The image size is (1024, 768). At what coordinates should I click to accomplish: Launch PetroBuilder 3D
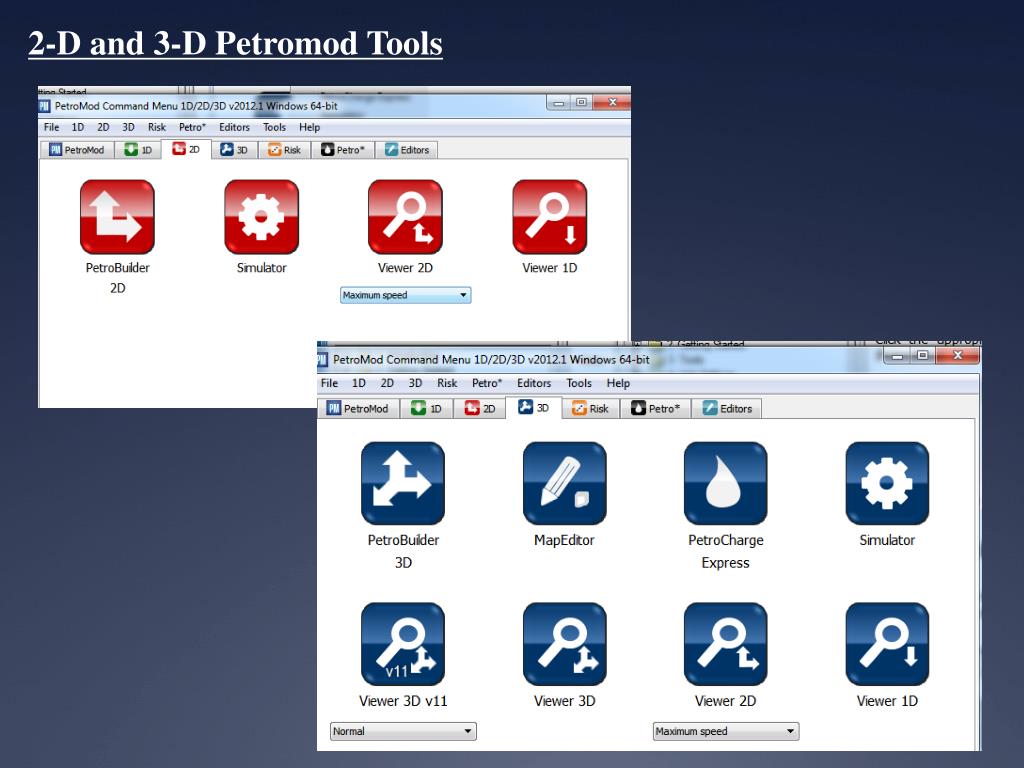click(403, 483)
